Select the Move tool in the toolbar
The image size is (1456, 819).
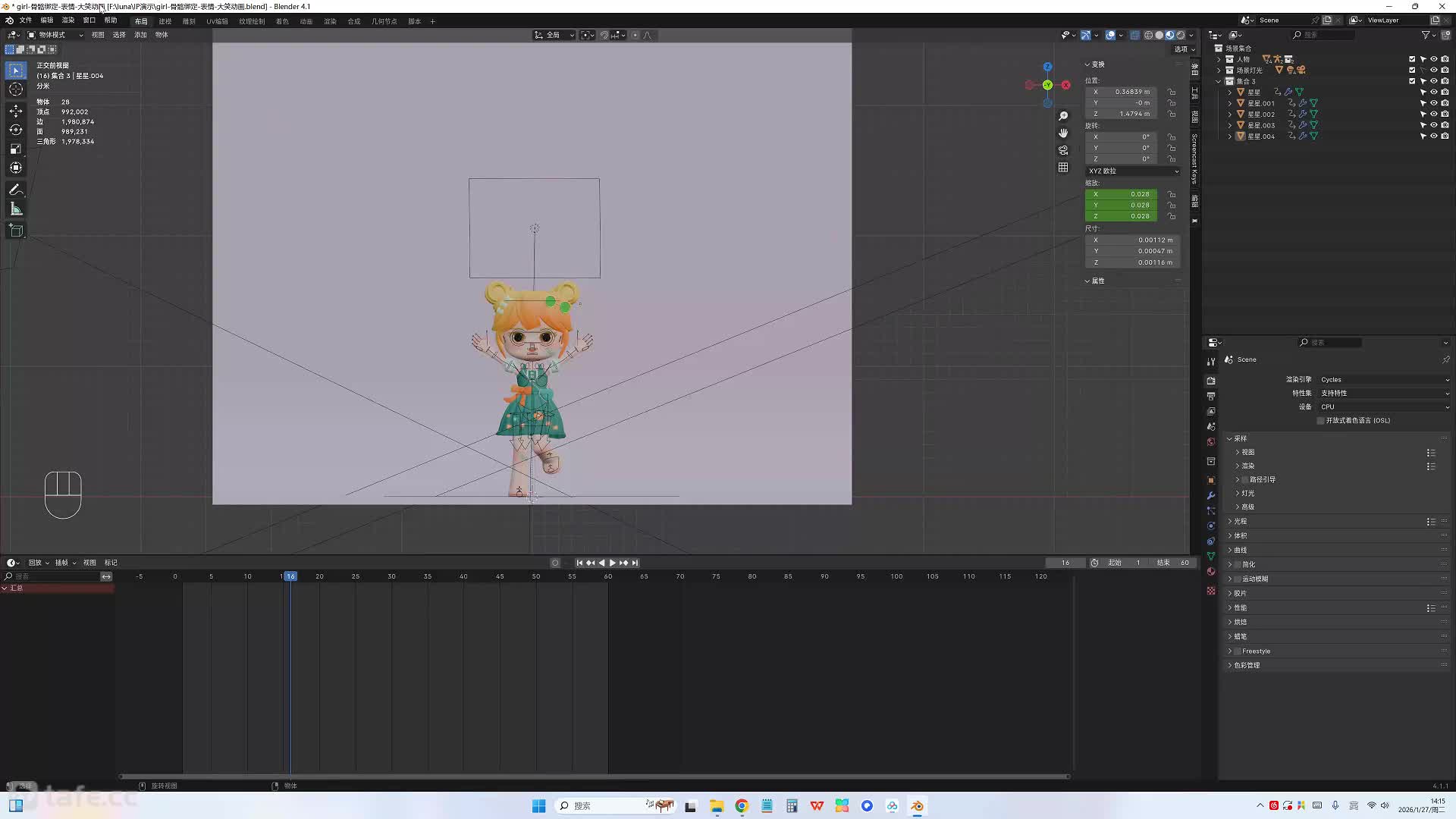click(x=16, y=111)
